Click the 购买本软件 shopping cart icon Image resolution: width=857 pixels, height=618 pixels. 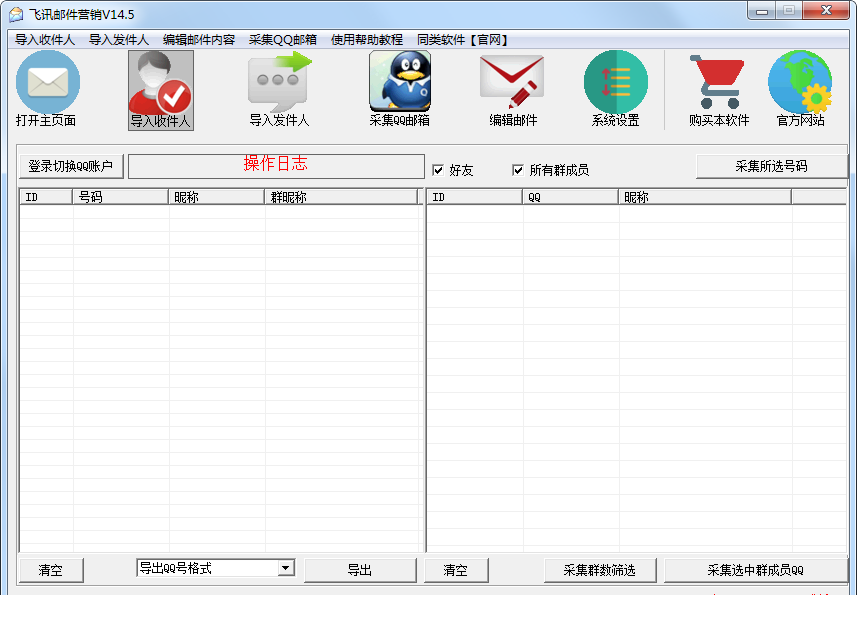click(x=718, y=82)
